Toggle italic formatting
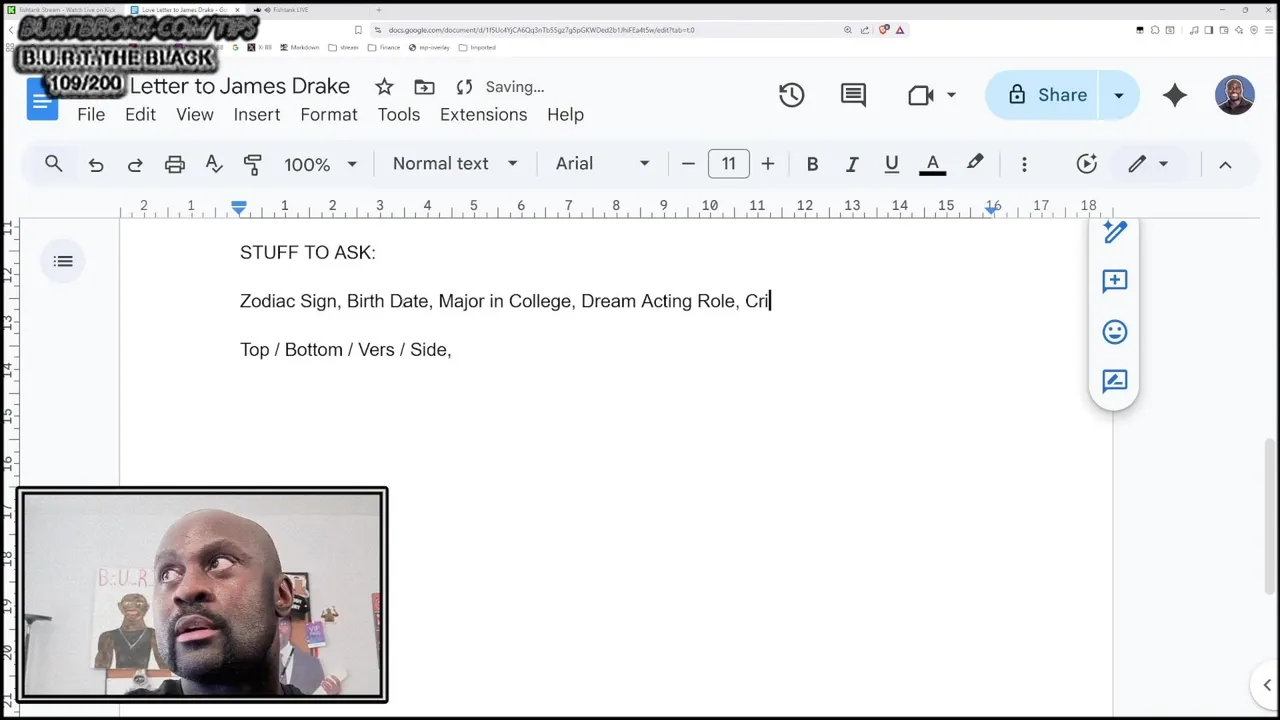This screenshot has width=1280, height=720. click(x=852, y=164)
